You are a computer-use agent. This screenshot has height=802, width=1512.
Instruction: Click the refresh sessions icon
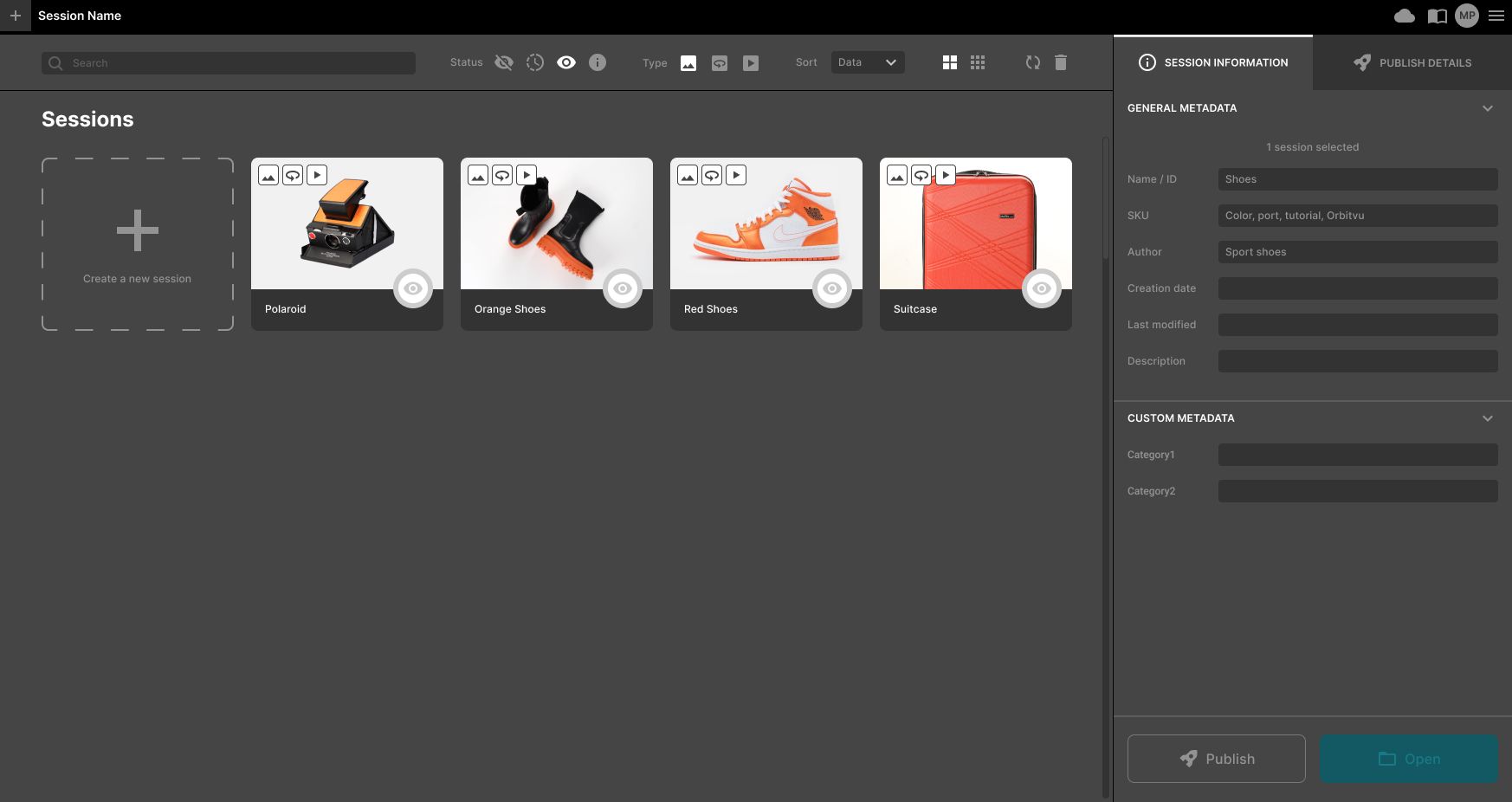pos(1032,62)
